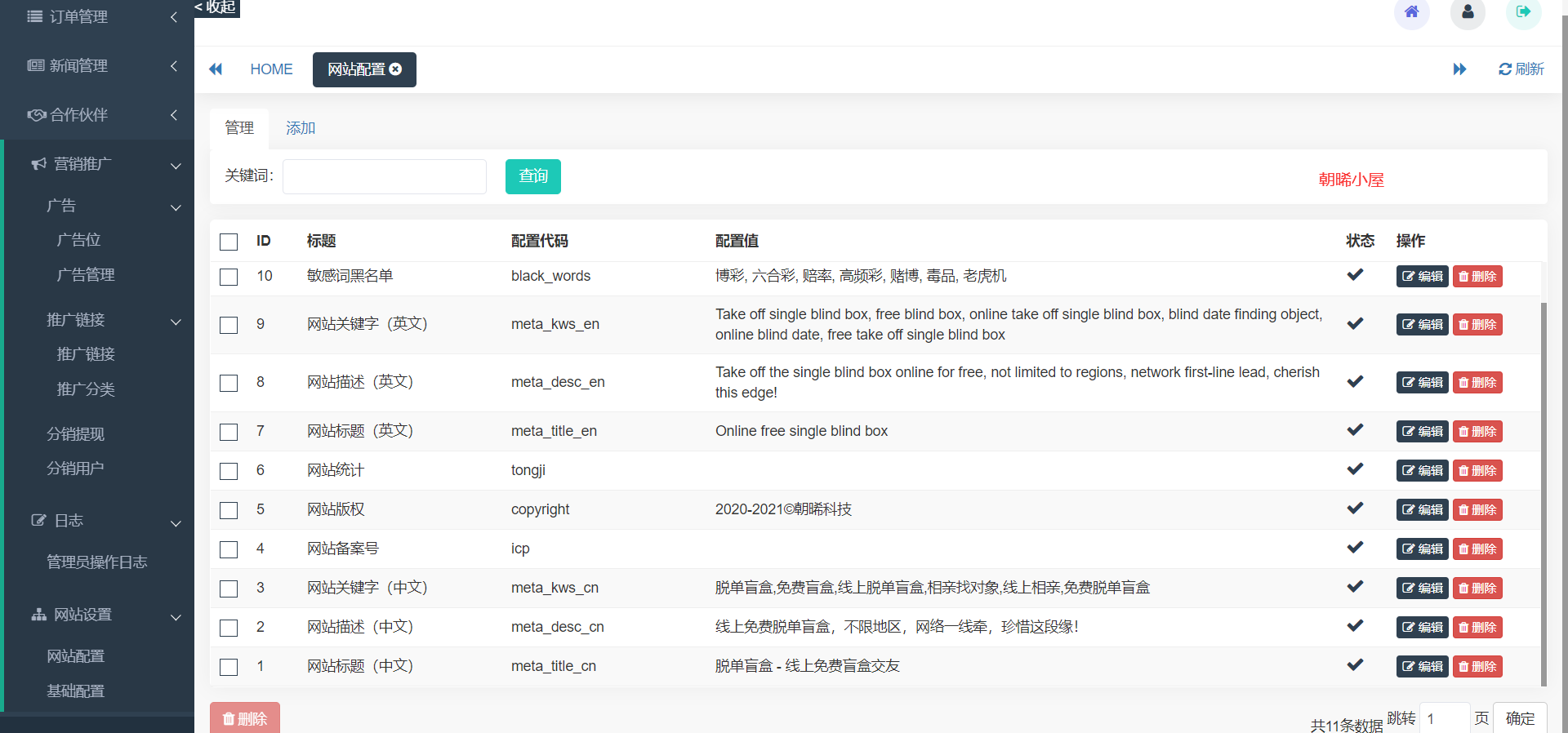1568x733 pixels.
Task: Click the logout icon at top right
Action: (x=1522, y=12)
